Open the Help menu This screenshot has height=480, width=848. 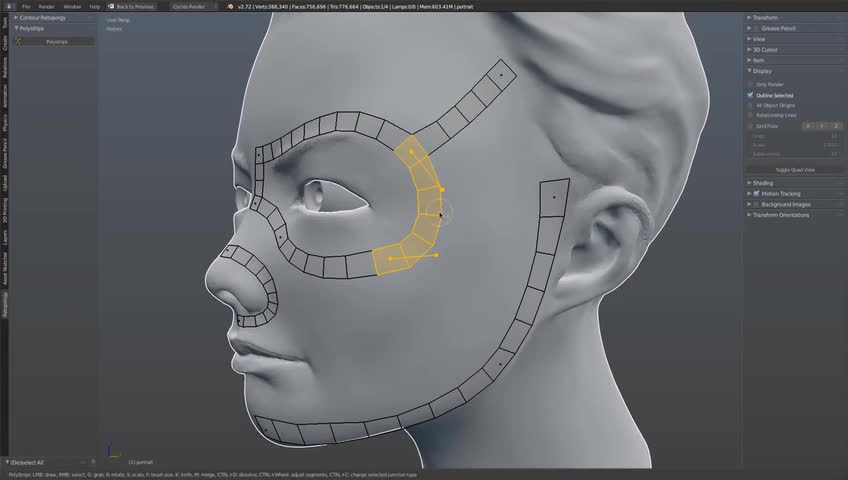(x=95, y=6)
